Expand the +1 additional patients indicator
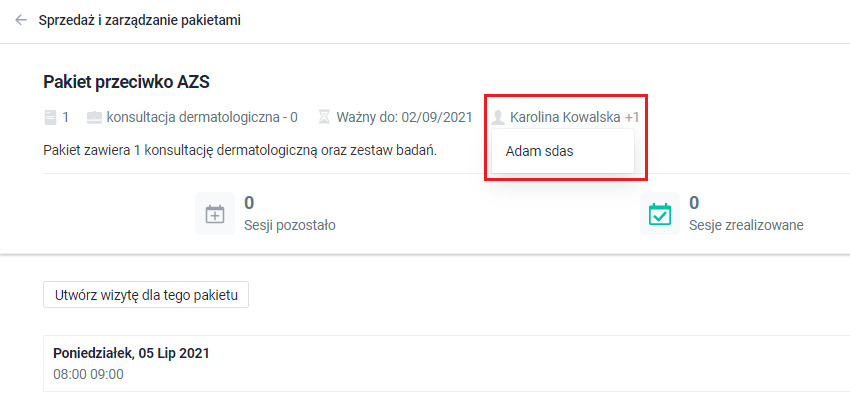 pyautogui.click(x=632, y=117)
